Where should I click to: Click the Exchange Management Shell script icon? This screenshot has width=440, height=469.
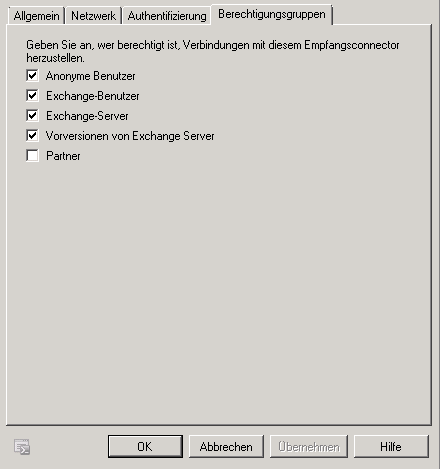(x=22, y=447)
